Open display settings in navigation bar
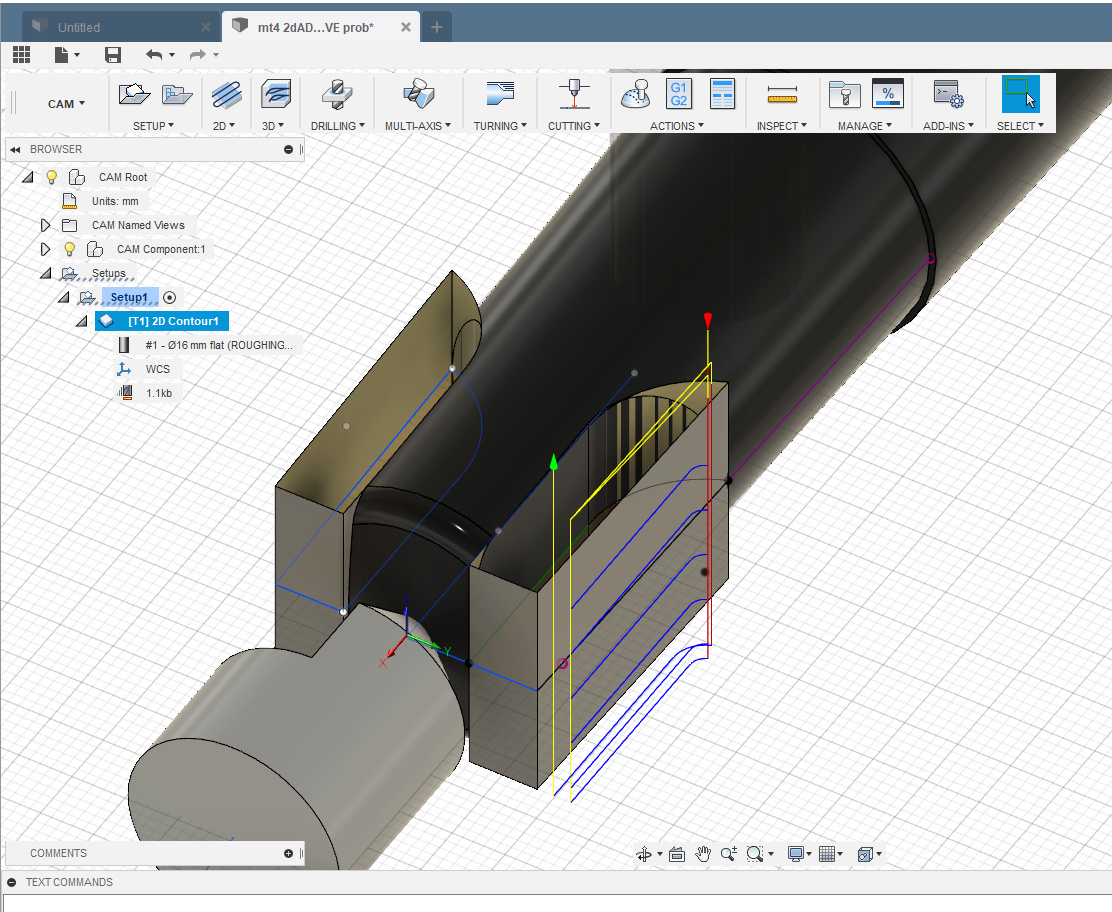Screen dimensions: 1112x912 click(797, 853)
